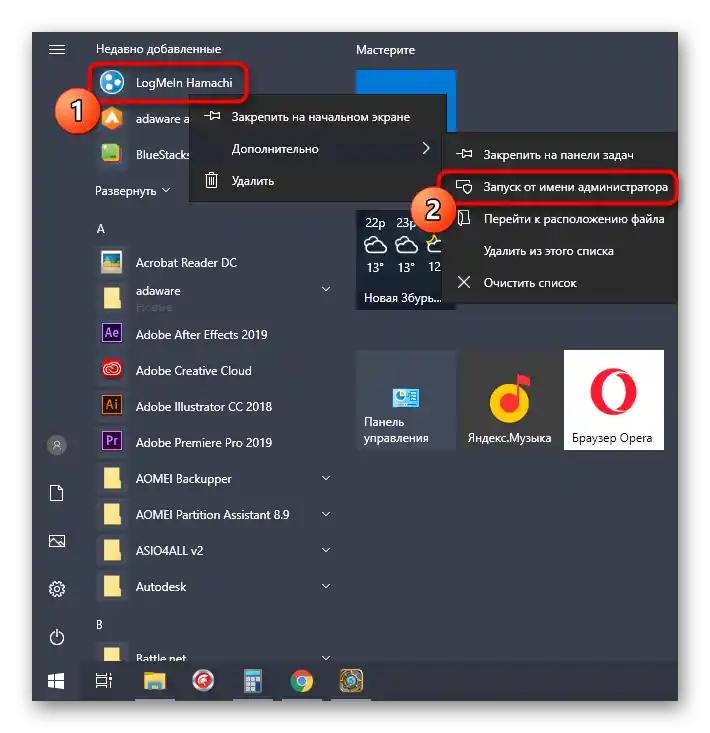Click the trash icon next to Удалить

pos(211,180)
